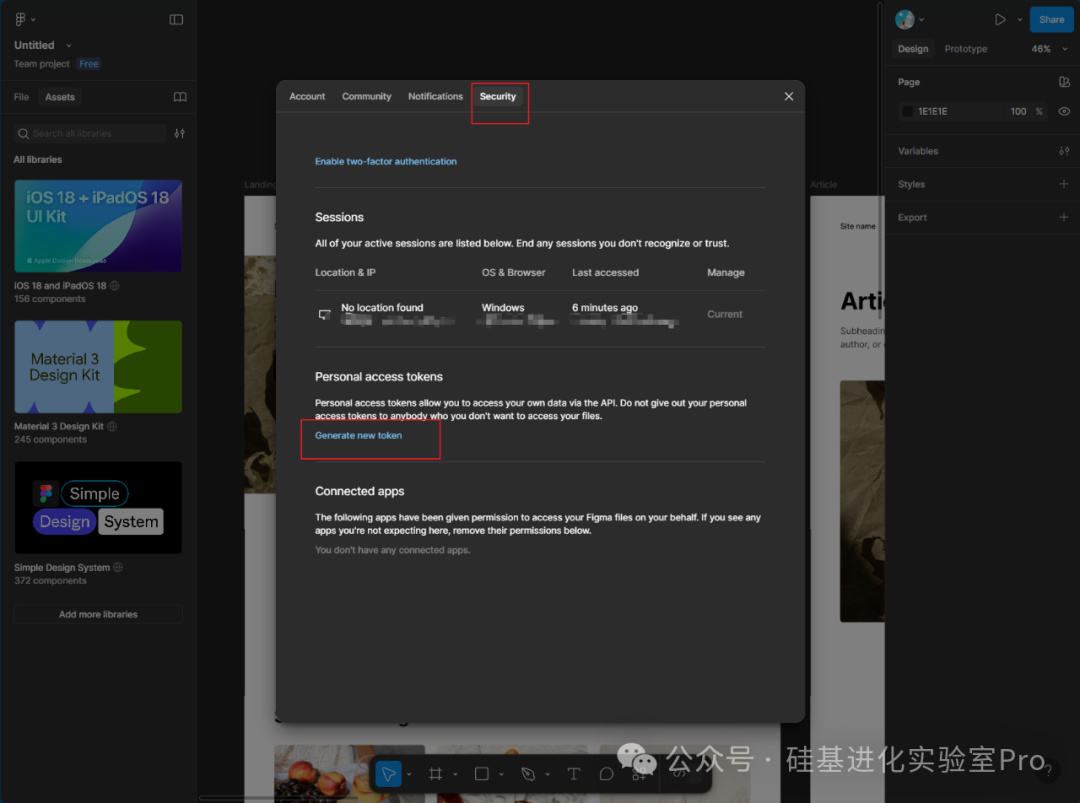This screenshot has width=1080, height=803.
Task: Open the Simple Design System thumbnail
Action: [x=98, y=508]
